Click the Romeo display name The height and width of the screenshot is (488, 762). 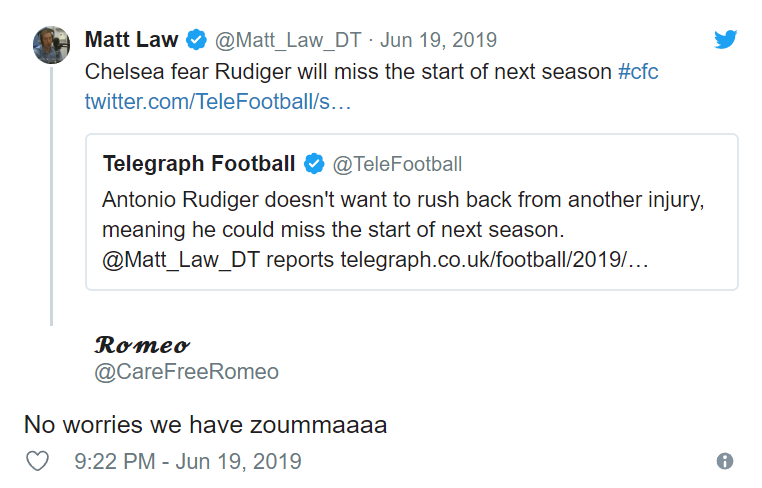tap(142, 345)
